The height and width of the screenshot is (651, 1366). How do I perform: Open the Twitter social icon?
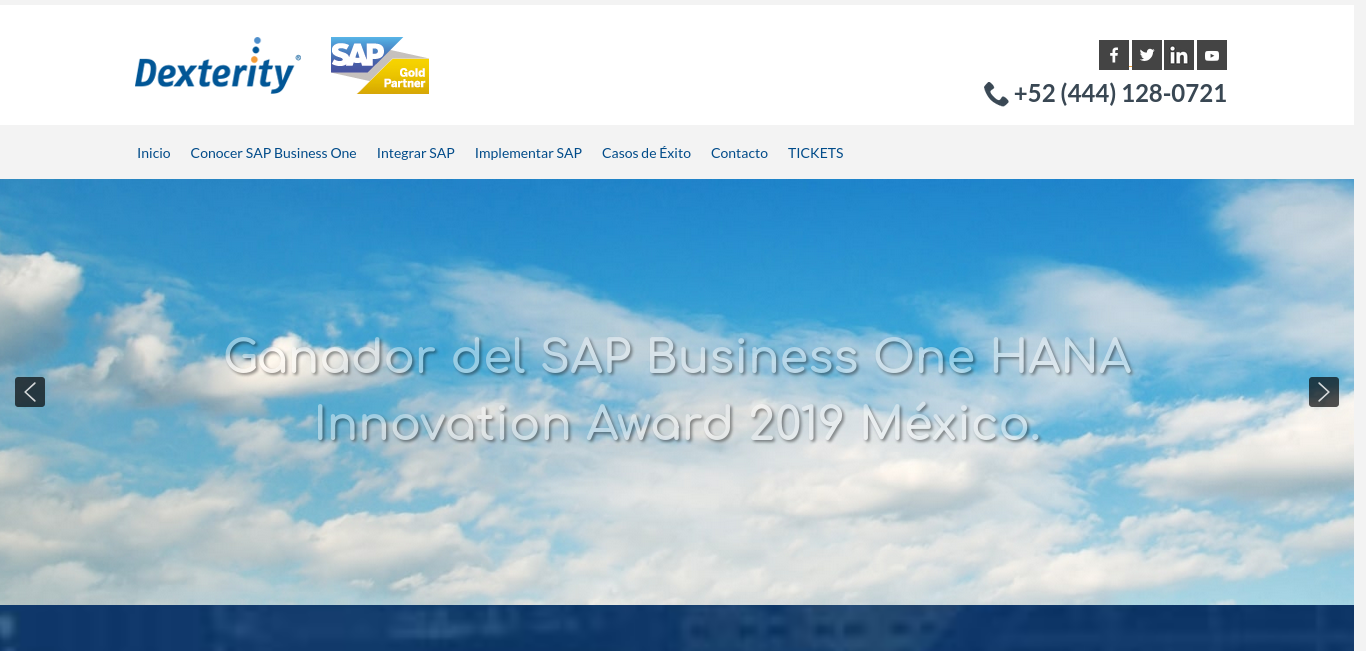click(1147, 55)
